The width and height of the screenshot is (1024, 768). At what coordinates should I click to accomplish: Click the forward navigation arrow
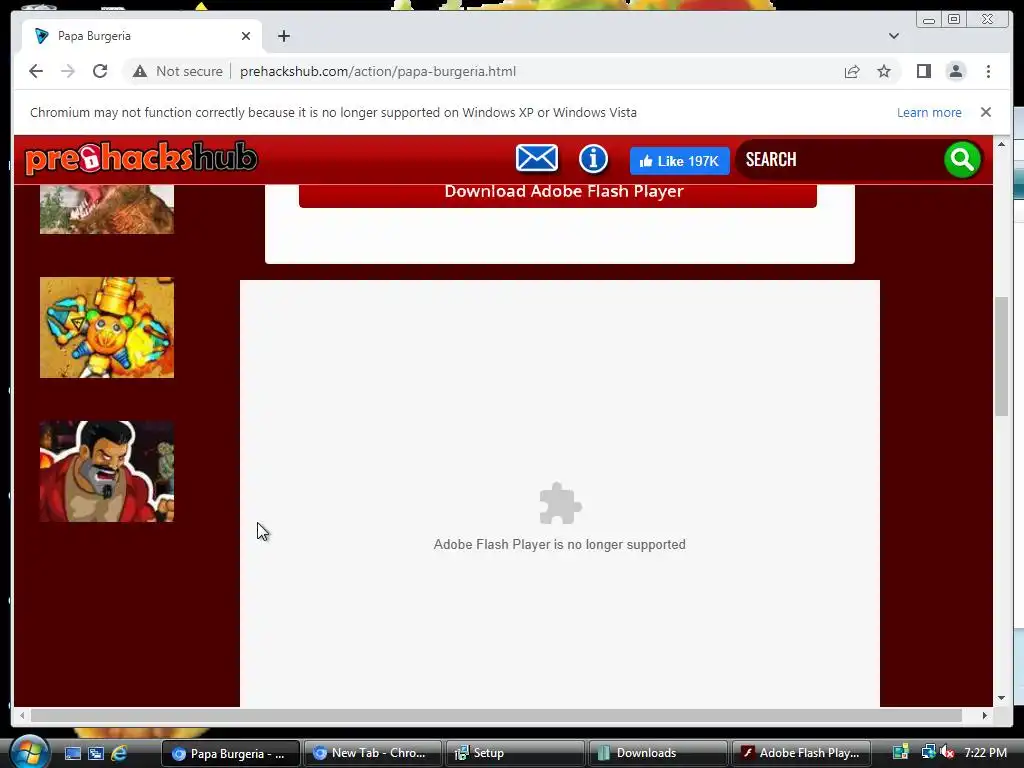[x=68, y=71]
